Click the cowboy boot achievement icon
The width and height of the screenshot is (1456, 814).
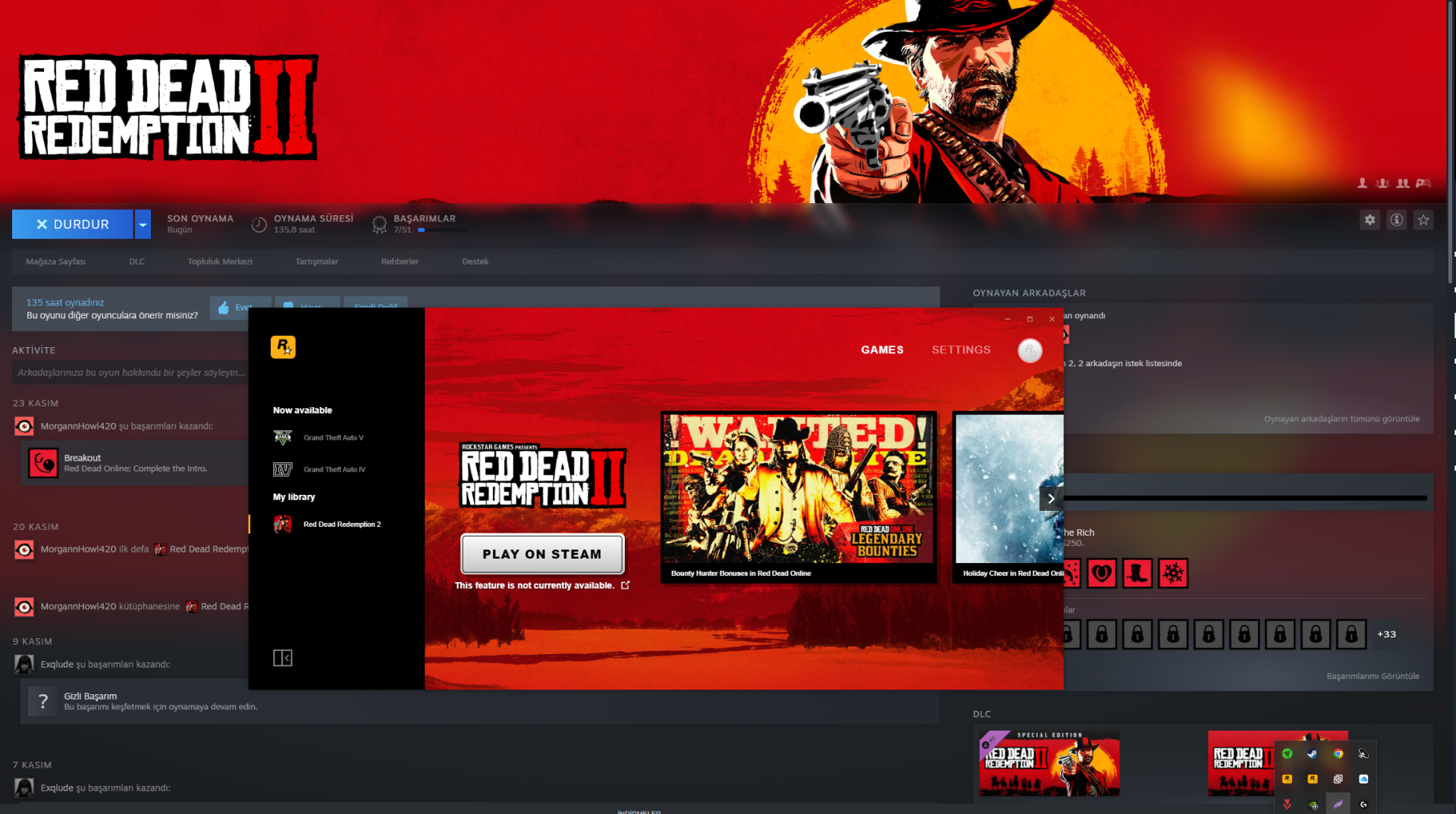click(x=1137, y=574)
